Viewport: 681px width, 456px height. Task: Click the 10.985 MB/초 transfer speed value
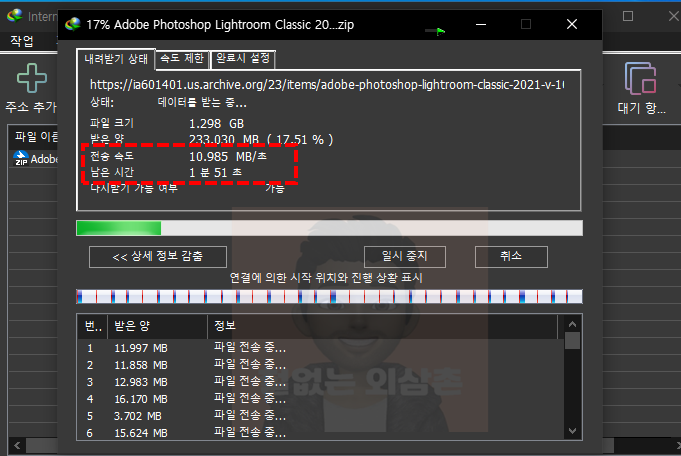228,157
